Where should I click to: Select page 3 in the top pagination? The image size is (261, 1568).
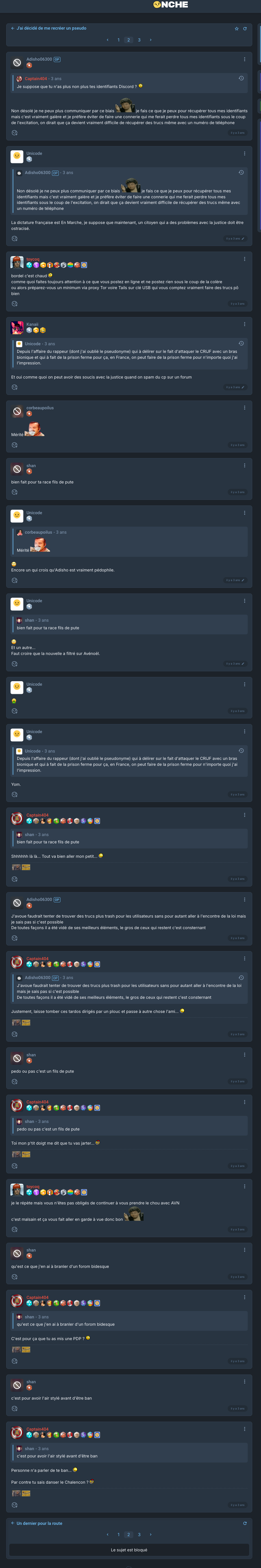coord(139,40)
